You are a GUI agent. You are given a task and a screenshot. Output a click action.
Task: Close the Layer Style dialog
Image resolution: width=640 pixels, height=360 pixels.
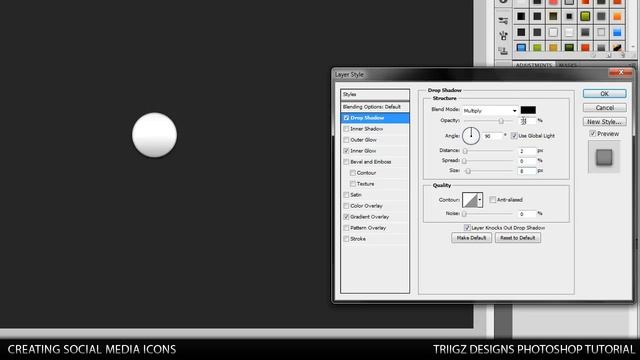(x=620, y=73)
